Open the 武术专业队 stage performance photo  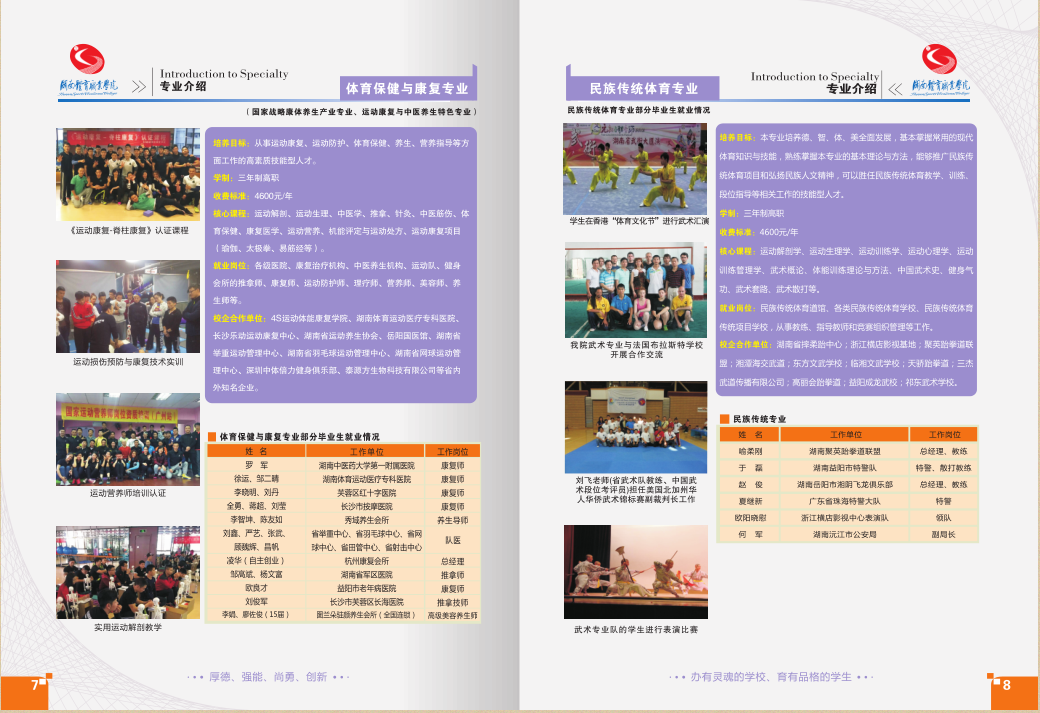pos(635,571)
